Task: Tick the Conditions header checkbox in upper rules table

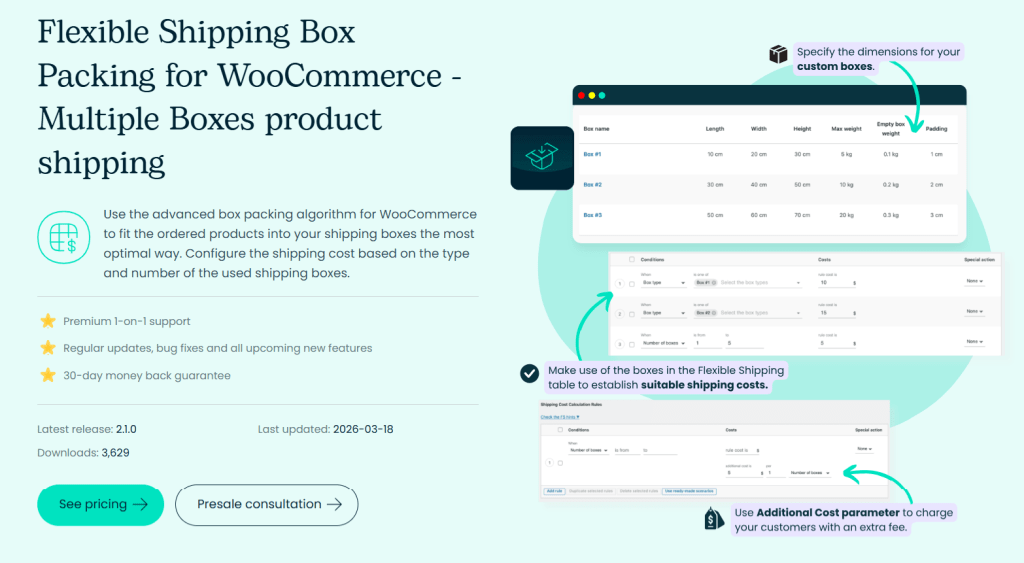Action: click(632, 259)
